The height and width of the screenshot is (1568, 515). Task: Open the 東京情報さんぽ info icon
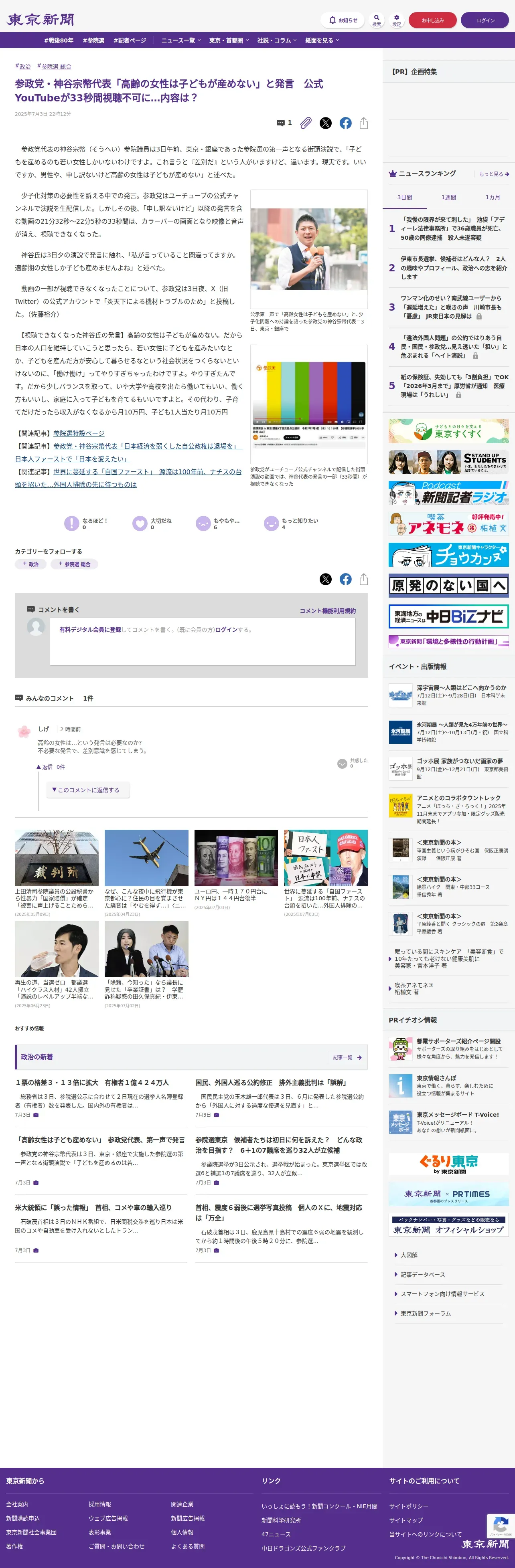(x=400, y=1085)
